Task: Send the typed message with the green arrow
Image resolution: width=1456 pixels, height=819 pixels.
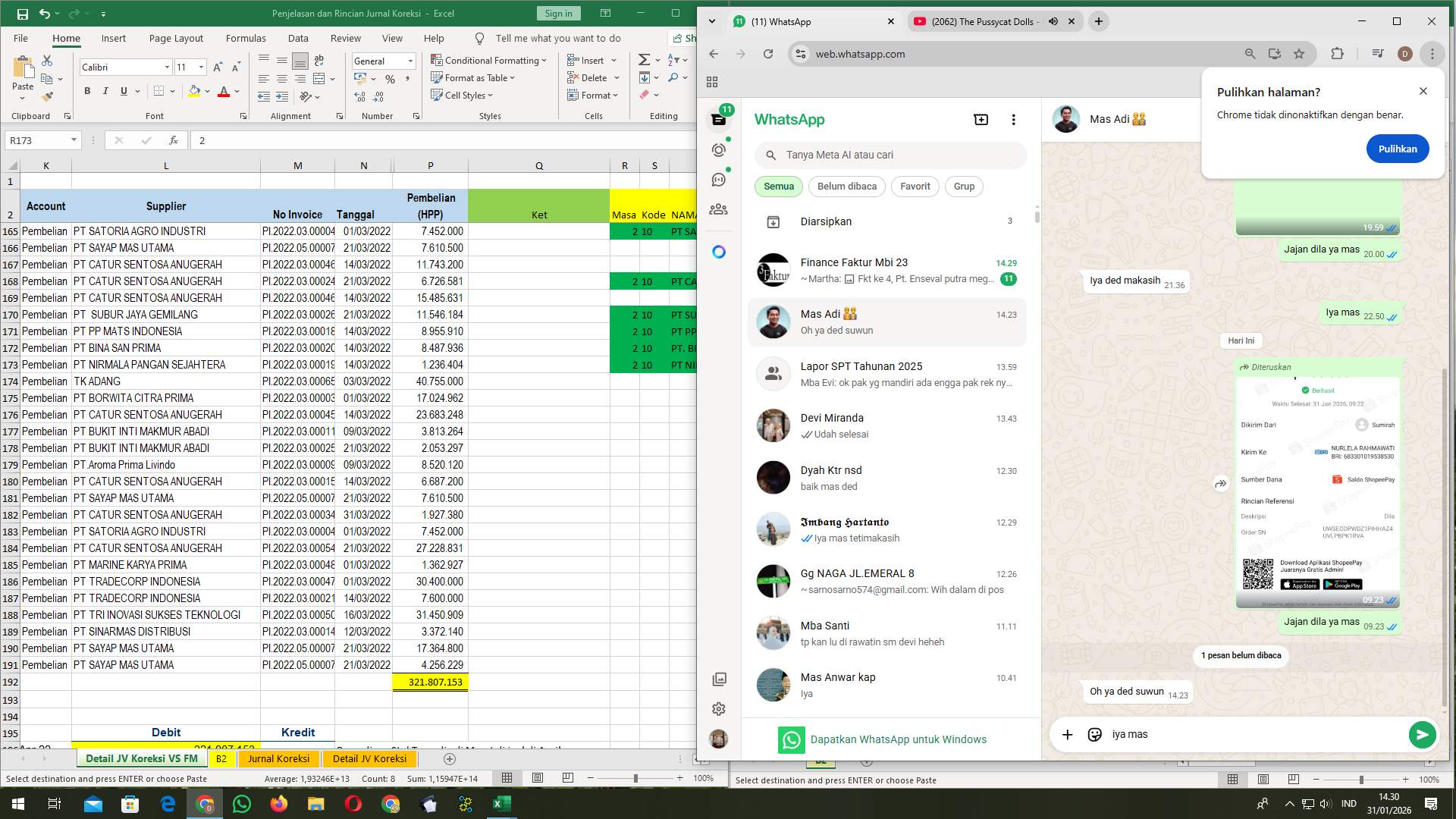Action: (1422, 734)
